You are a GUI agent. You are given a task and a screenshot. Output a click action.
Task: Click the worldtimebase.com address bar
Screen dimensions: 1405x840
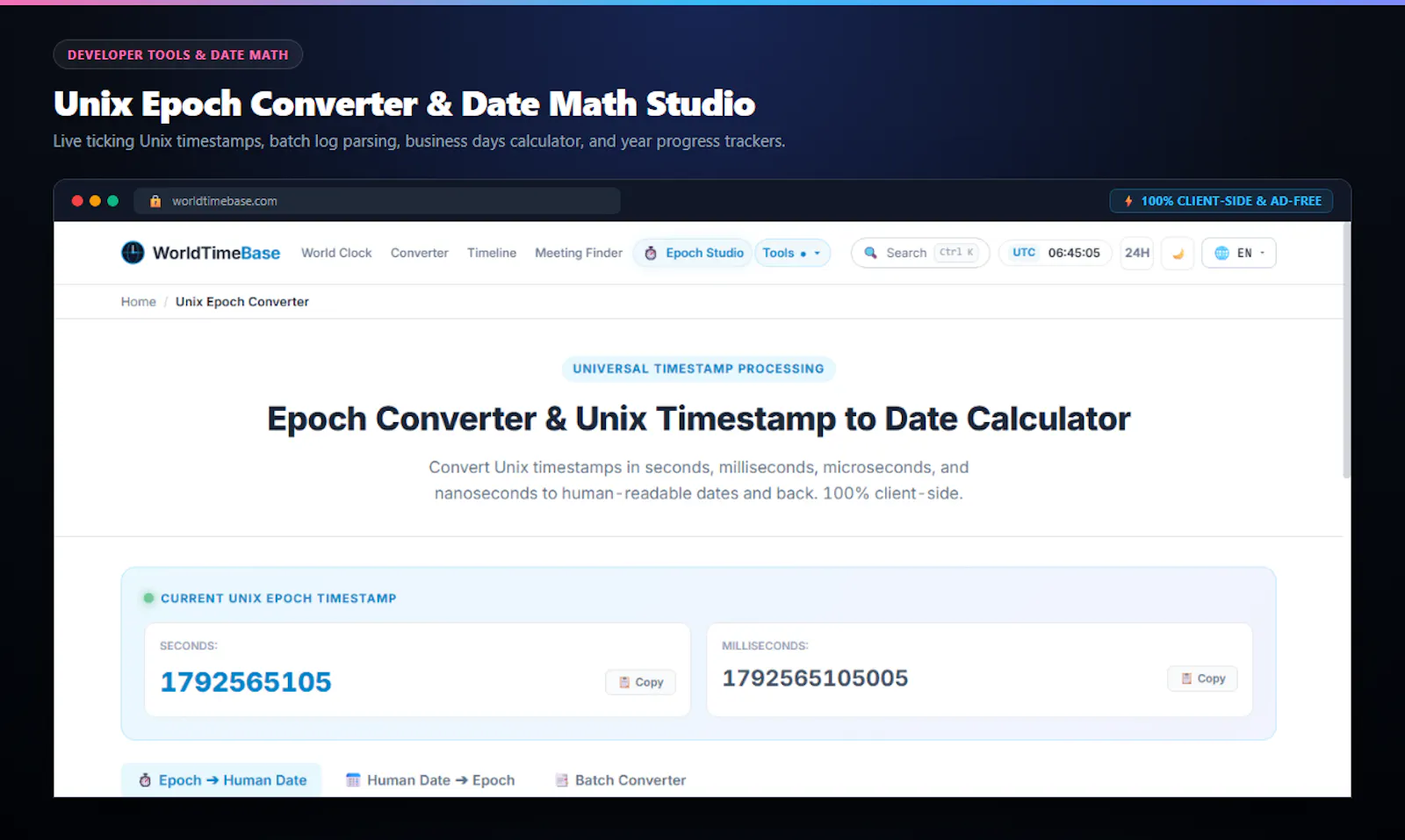click(378, 201)
